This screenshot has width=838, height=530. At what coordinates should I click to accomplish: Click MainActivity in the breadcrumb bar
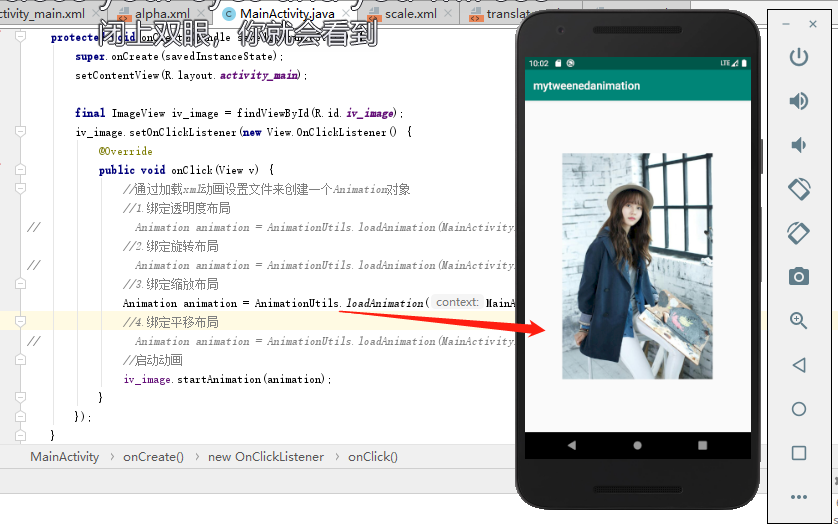(65, 457)
